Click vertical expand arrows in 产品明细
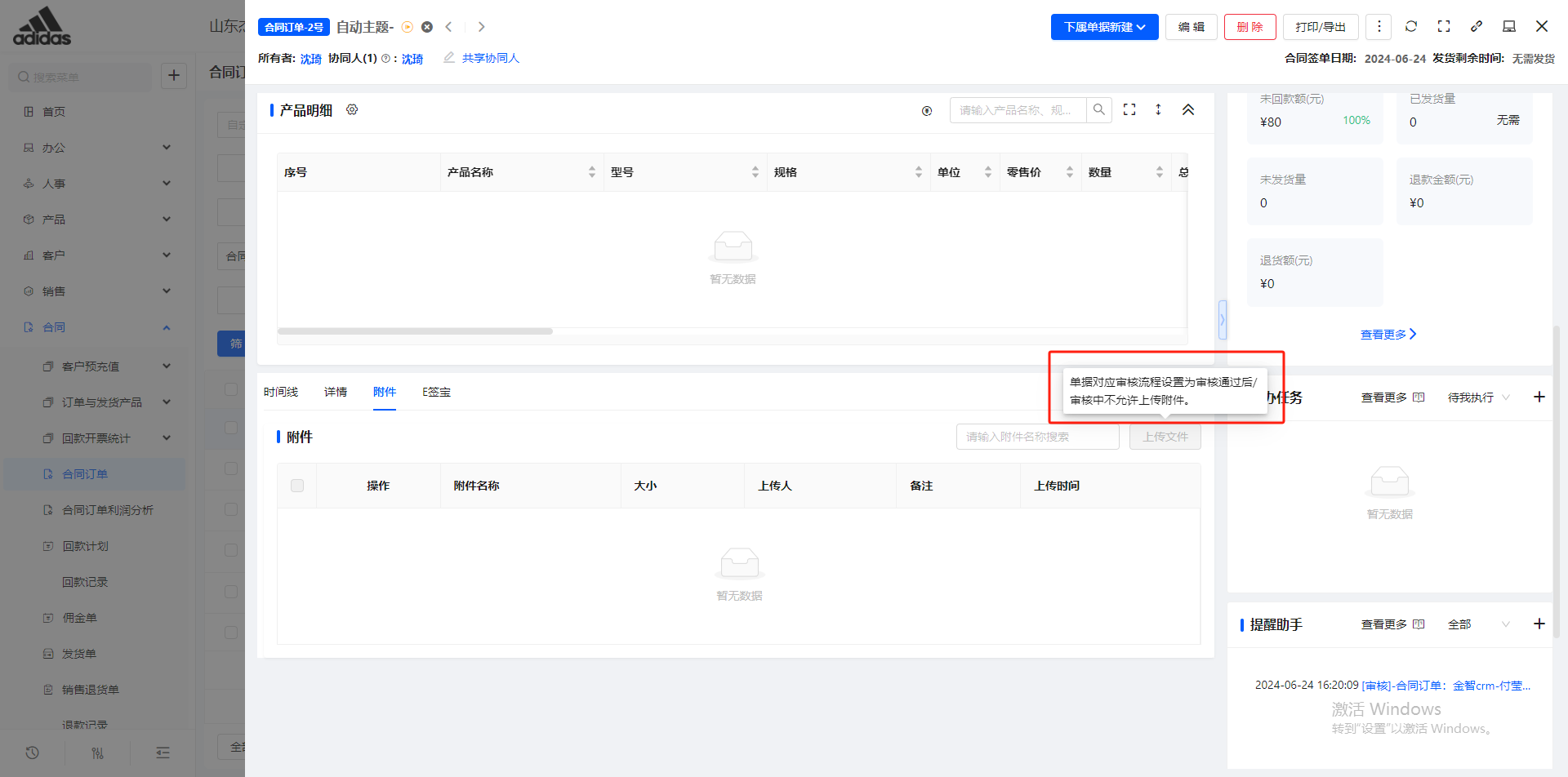 click(1158, 109)
